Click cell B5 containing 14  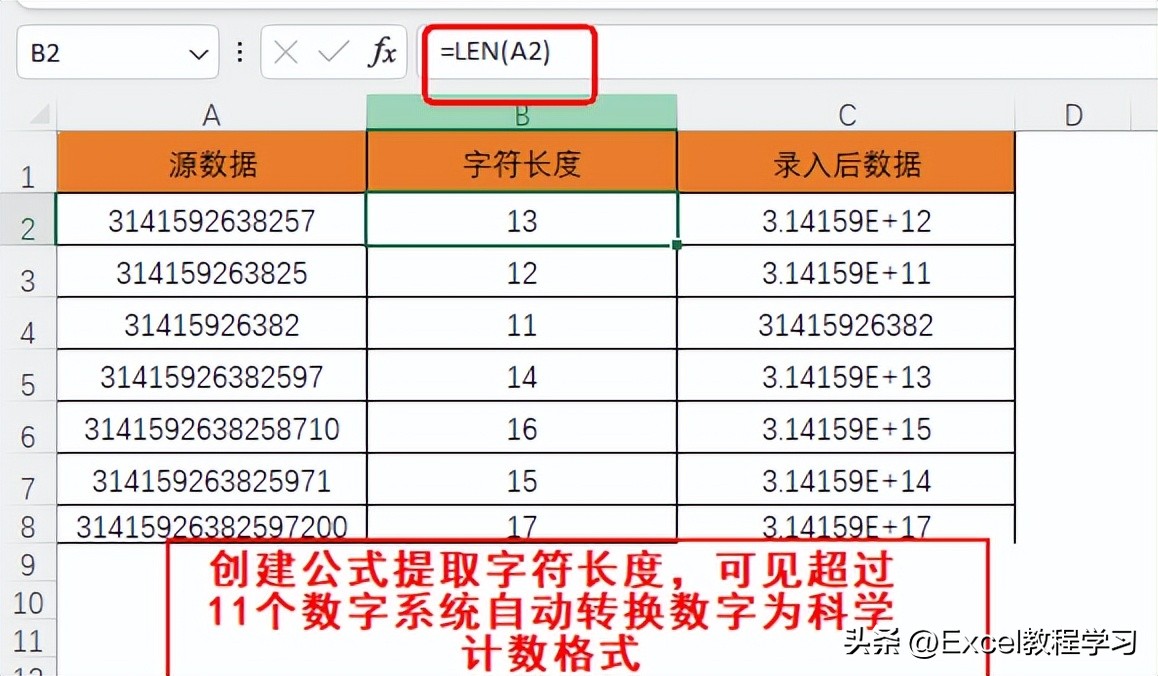[x=521, y=375]
